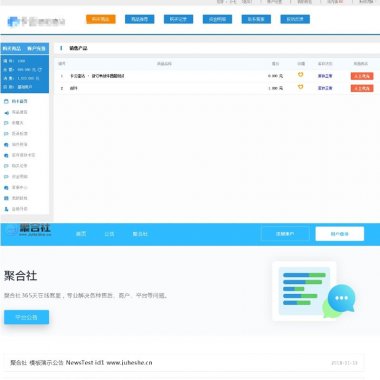The width and height of the screenshot is (380, 380).
Task: Click the product name in row 2
Action: tap(74, 88)
